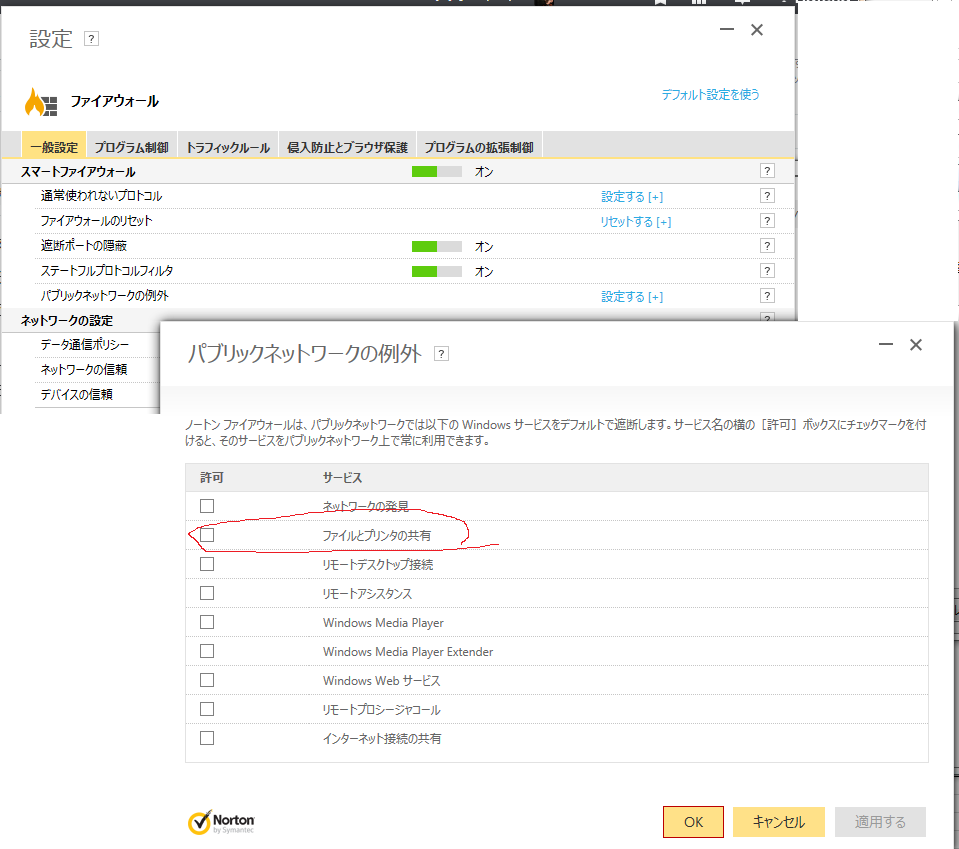Image resolution: width=959 pixels, height=849 pixels.
Task: Check the ファイルとプリンタの共有 allow box
Action: [207, 535]
